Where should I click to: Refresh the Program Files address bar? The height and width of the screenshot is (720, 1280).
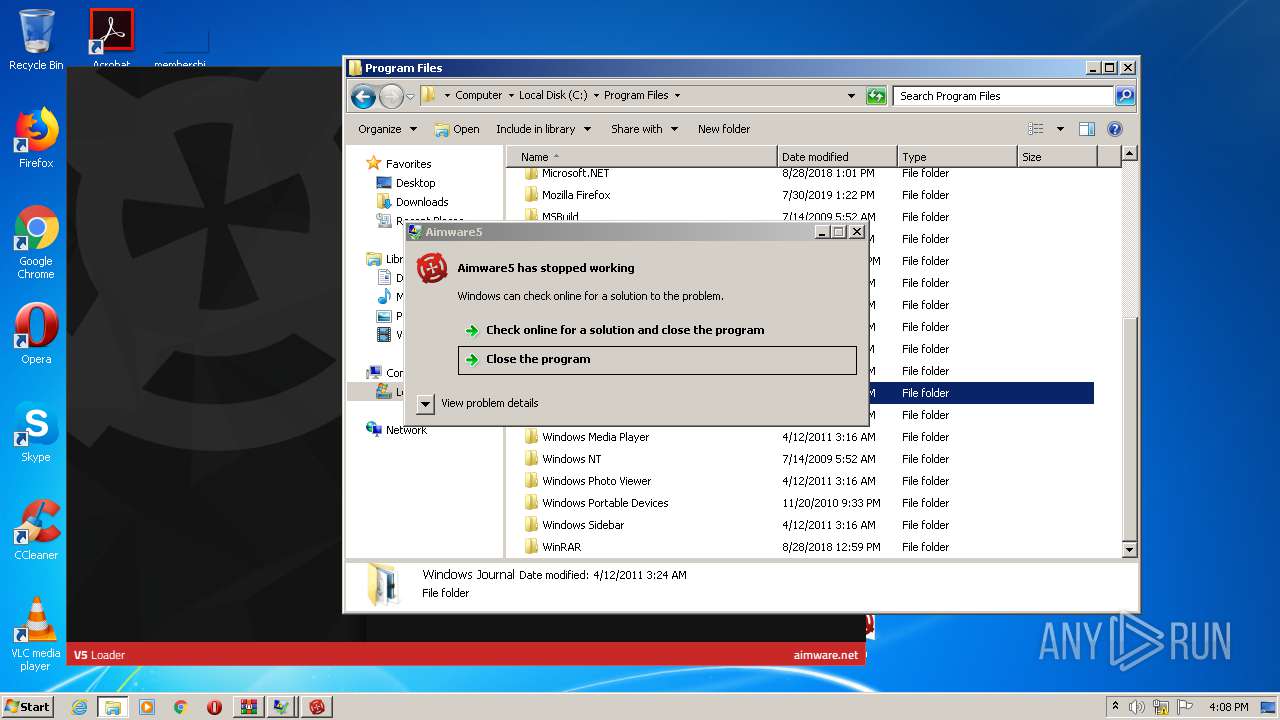click(x=876, y=96)
